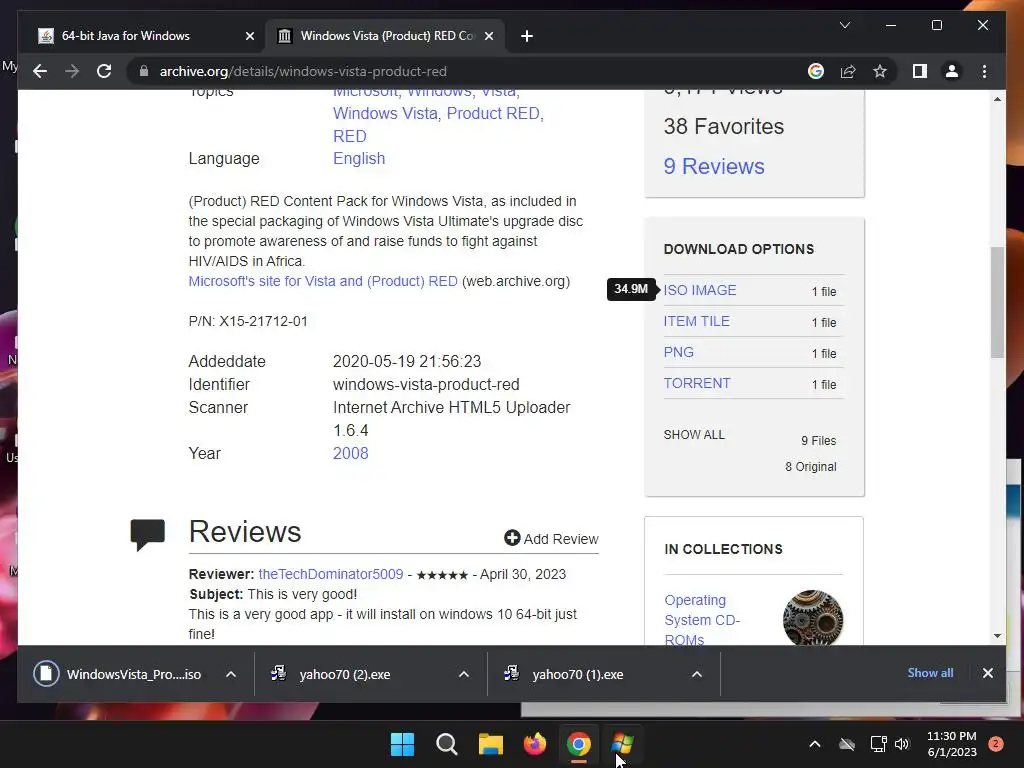Click the address bar URL

[x=303, y=71]
